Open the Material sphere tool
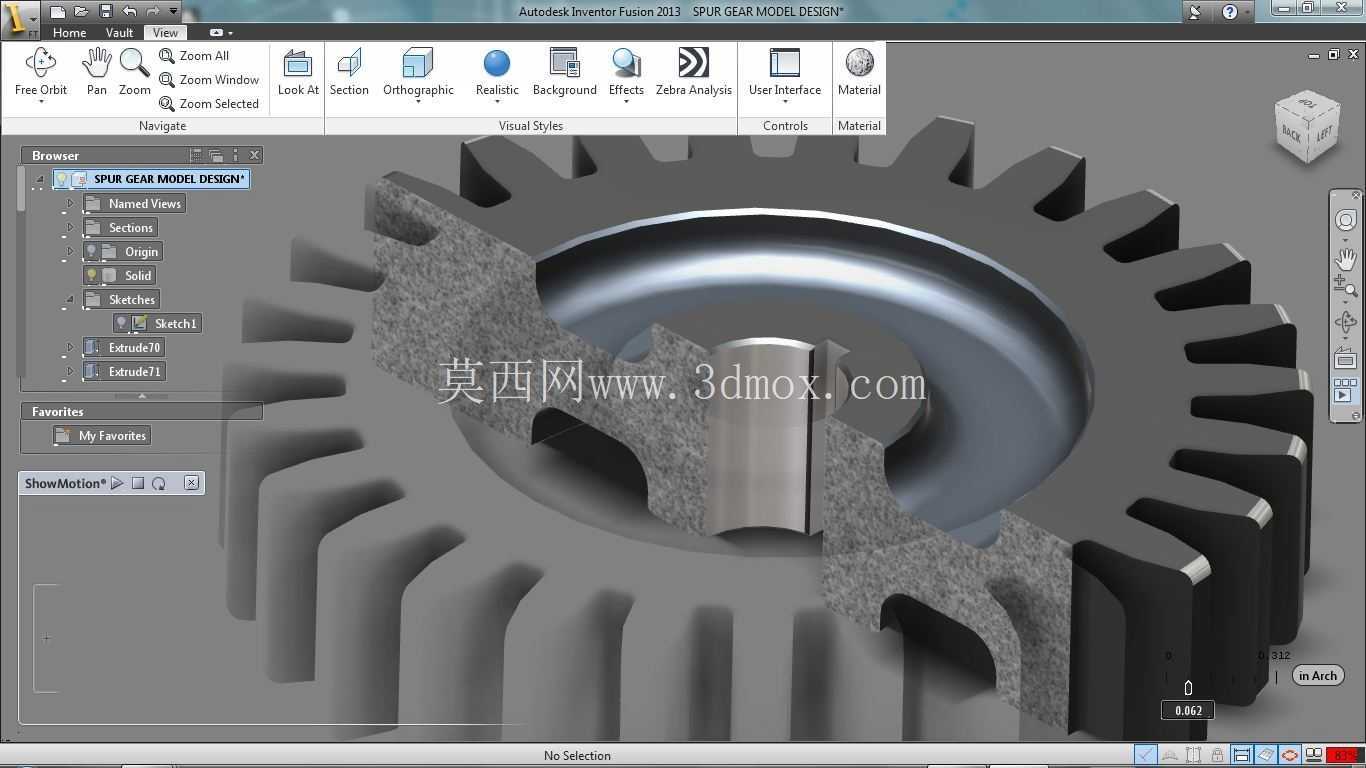The width and height of the screenshot is (1366, 768). [x=859, y=72]
